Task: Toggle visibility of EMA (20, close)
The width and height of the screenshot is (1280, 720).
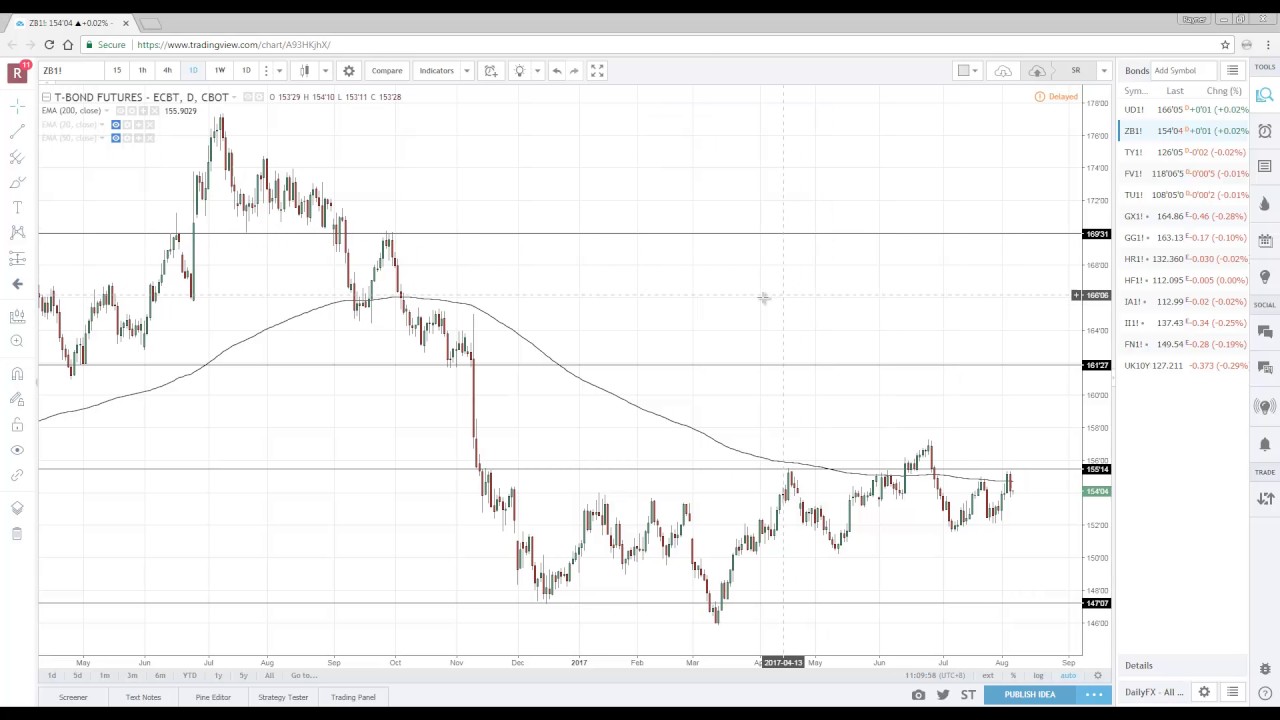Action: (x=116, y=125)
